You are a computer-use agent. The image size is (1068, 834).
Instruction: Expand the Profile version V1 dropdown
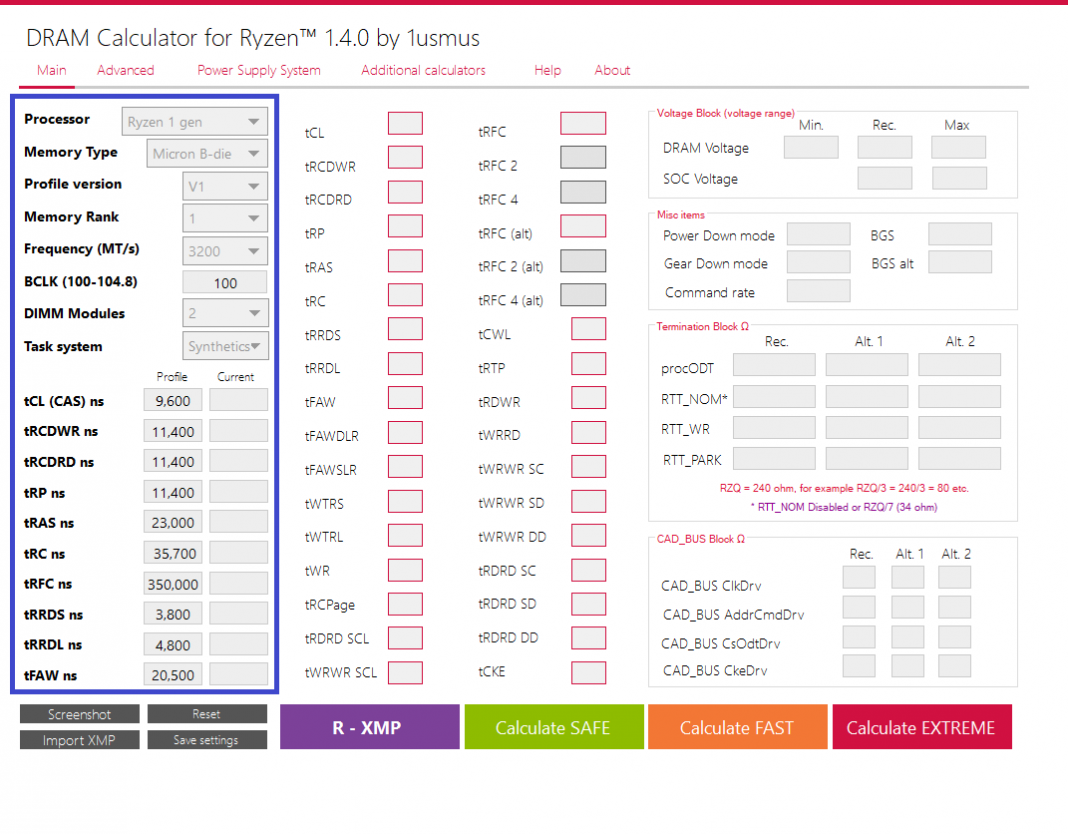point(225,185)
